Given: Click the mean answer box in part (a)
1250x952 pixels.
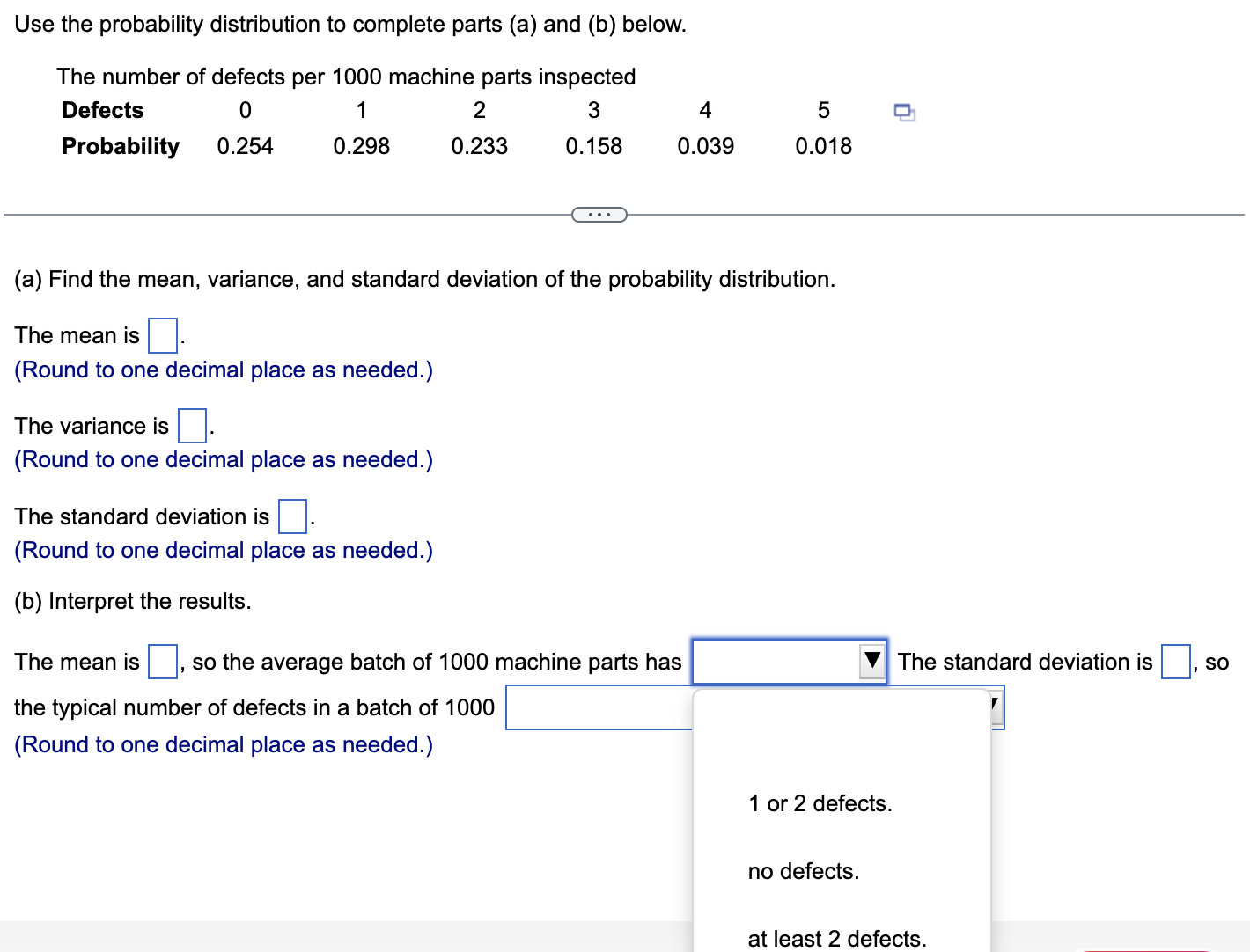Looking at the screenshot, I should click(162, 335).
